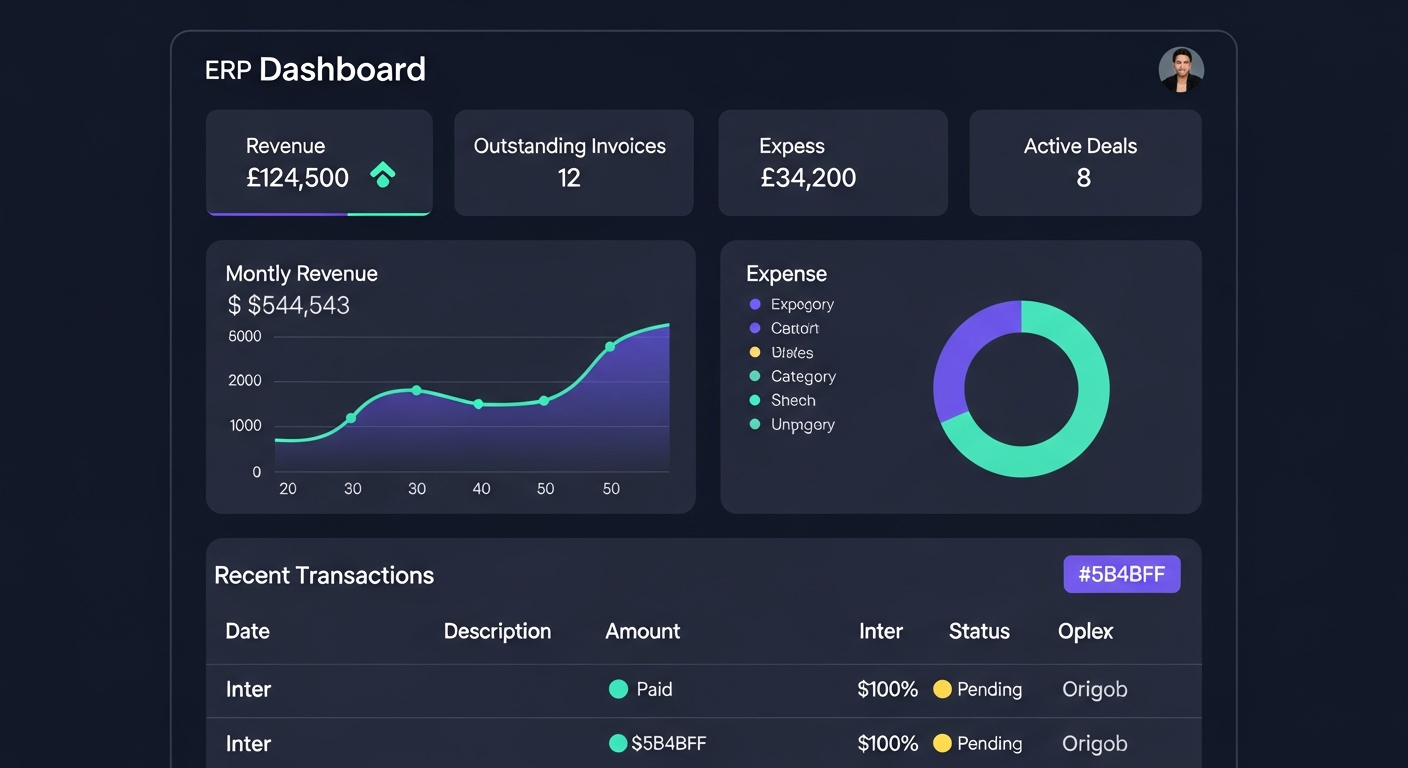
Task: Click the yellow Pending icon in second transaction row
Action: (941, 743)
